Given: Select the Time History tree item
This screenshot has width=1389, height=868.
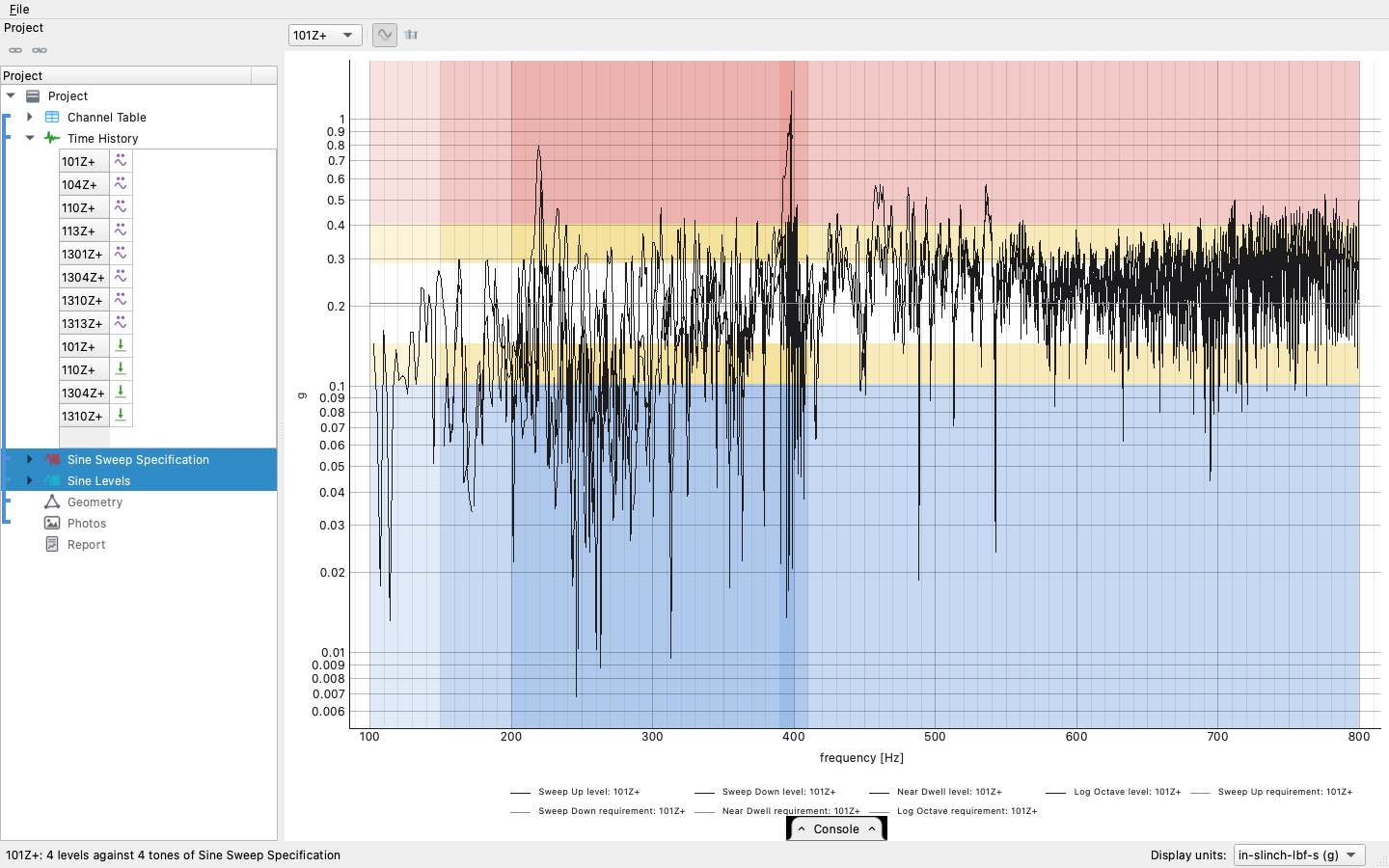Looking at the screenshot, I should coord(103,139).
